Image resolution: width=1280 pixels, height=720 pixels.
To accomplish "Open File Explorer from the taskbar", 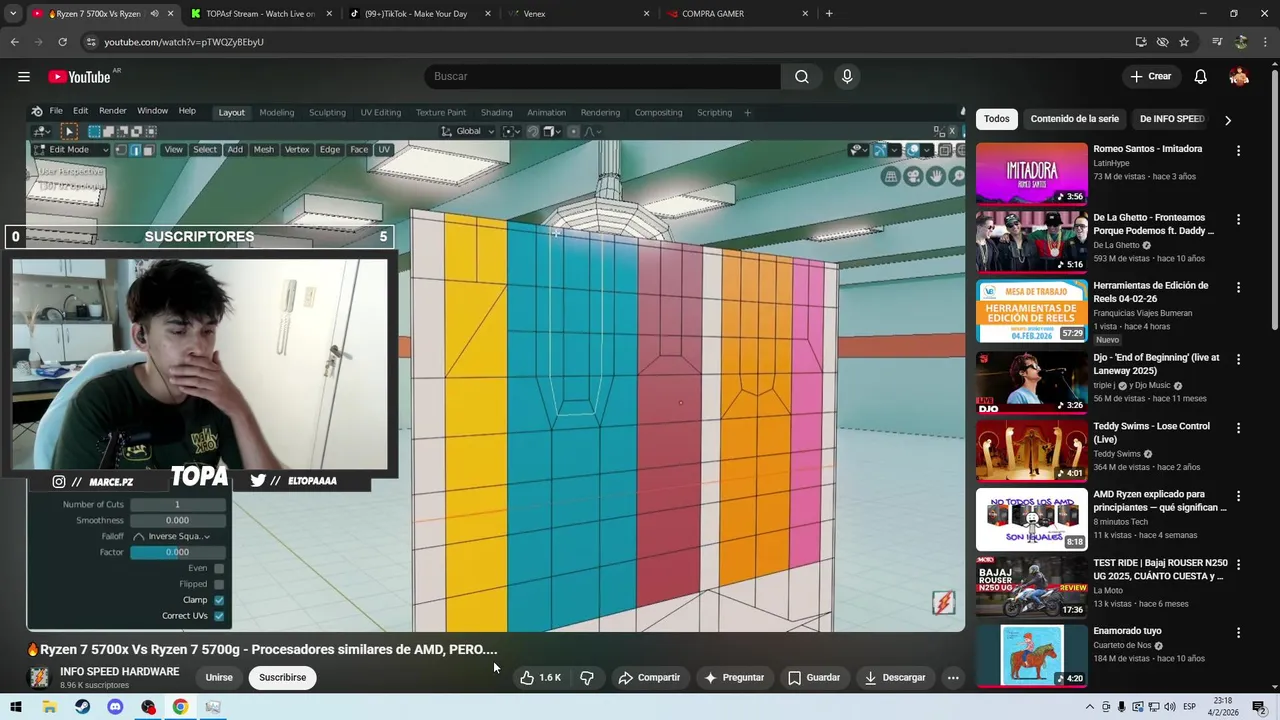I will coord(49,707).
